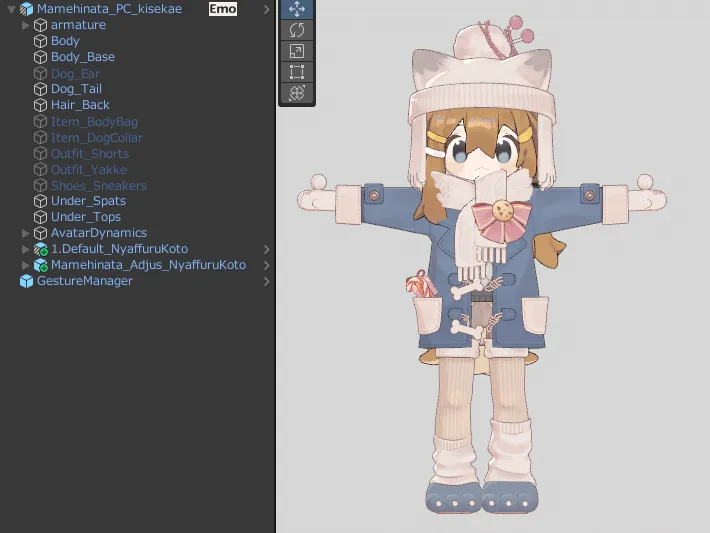This screenshot has height=533, width=710.
Task: Select the Rect tool
Action: 297,72
